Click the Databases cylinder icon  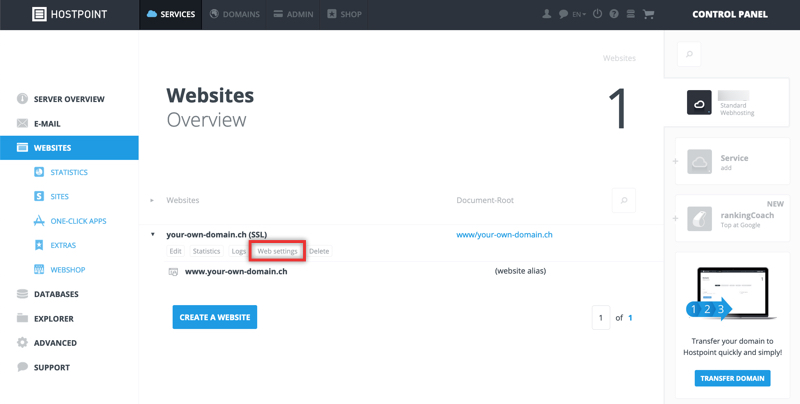22,294
